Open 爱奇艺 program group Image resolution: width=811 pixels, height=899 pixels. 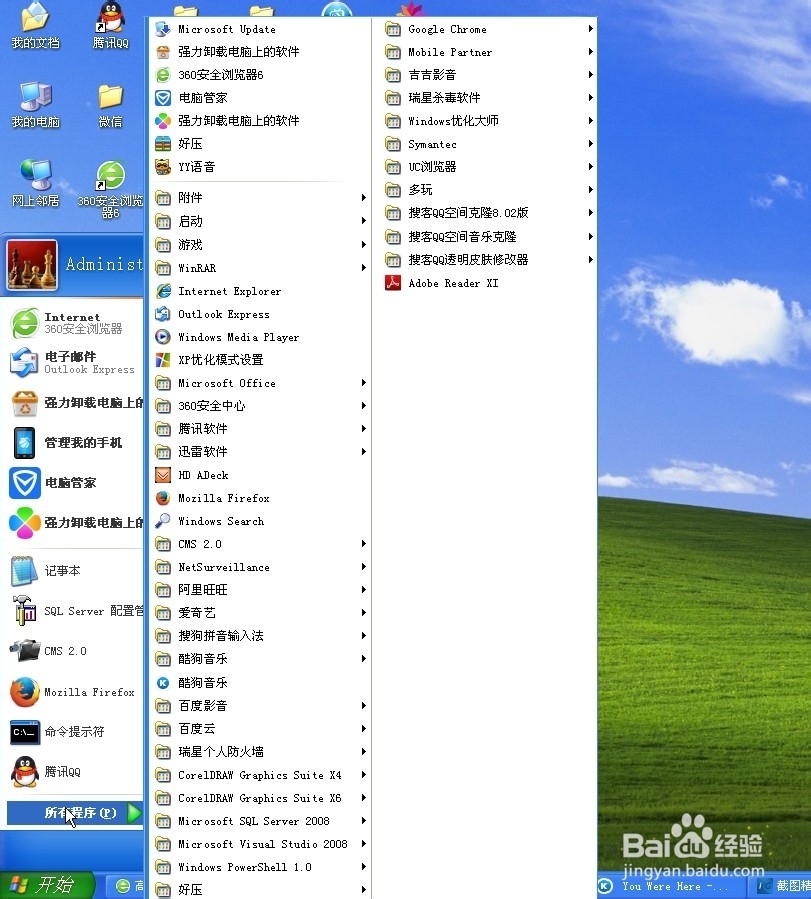(x=260, y=613)
